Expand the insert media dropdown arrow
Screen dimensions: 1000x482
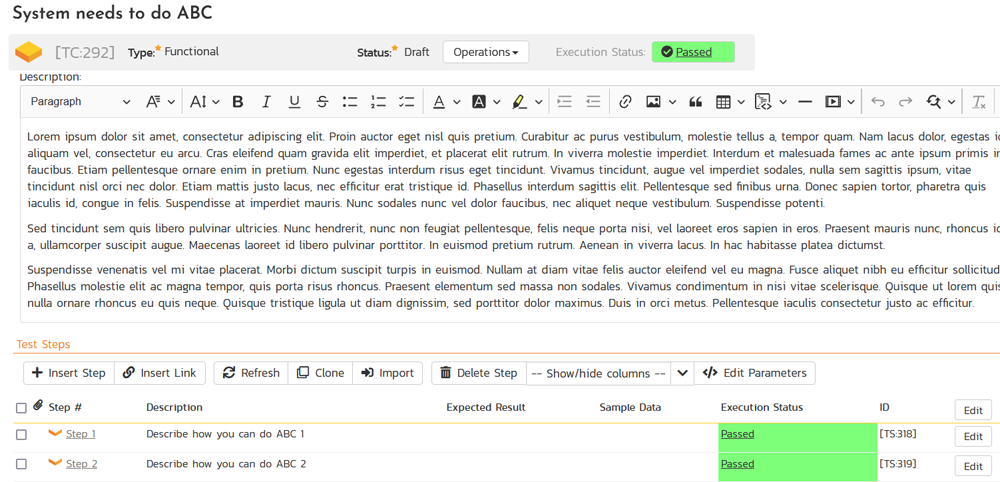point(851,101)
